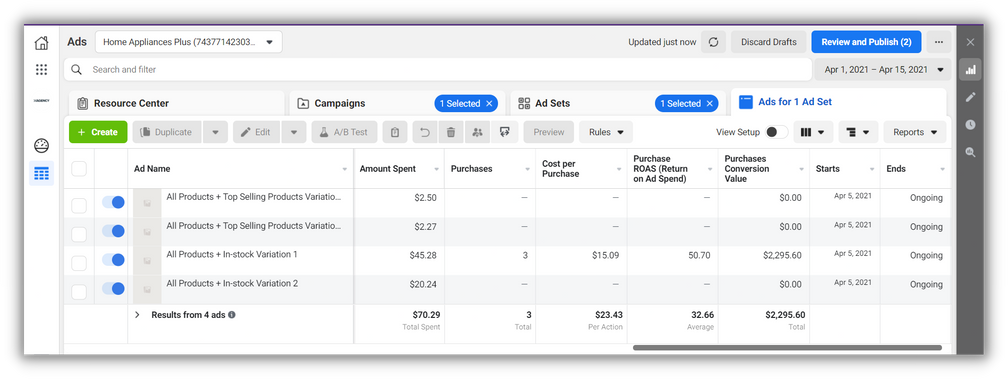
Task: Open account overview gauge icon in sidebar
Action: click(x=41, y=145)
